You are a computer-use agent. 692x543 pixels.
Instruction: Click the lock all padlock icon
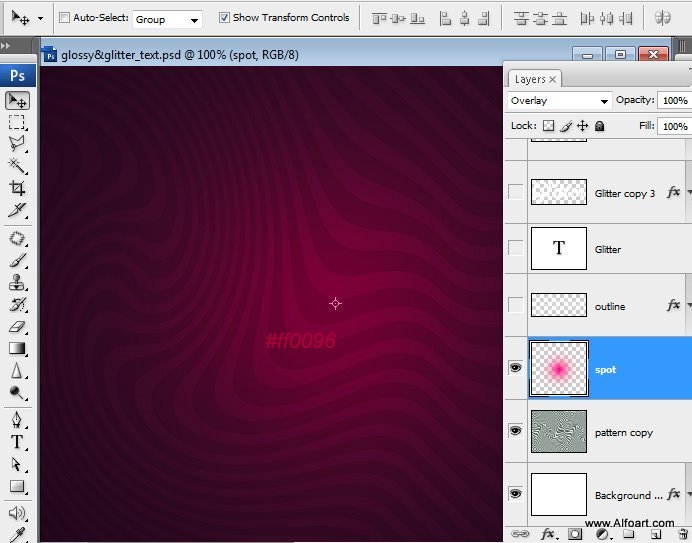[x=600, y=126]
